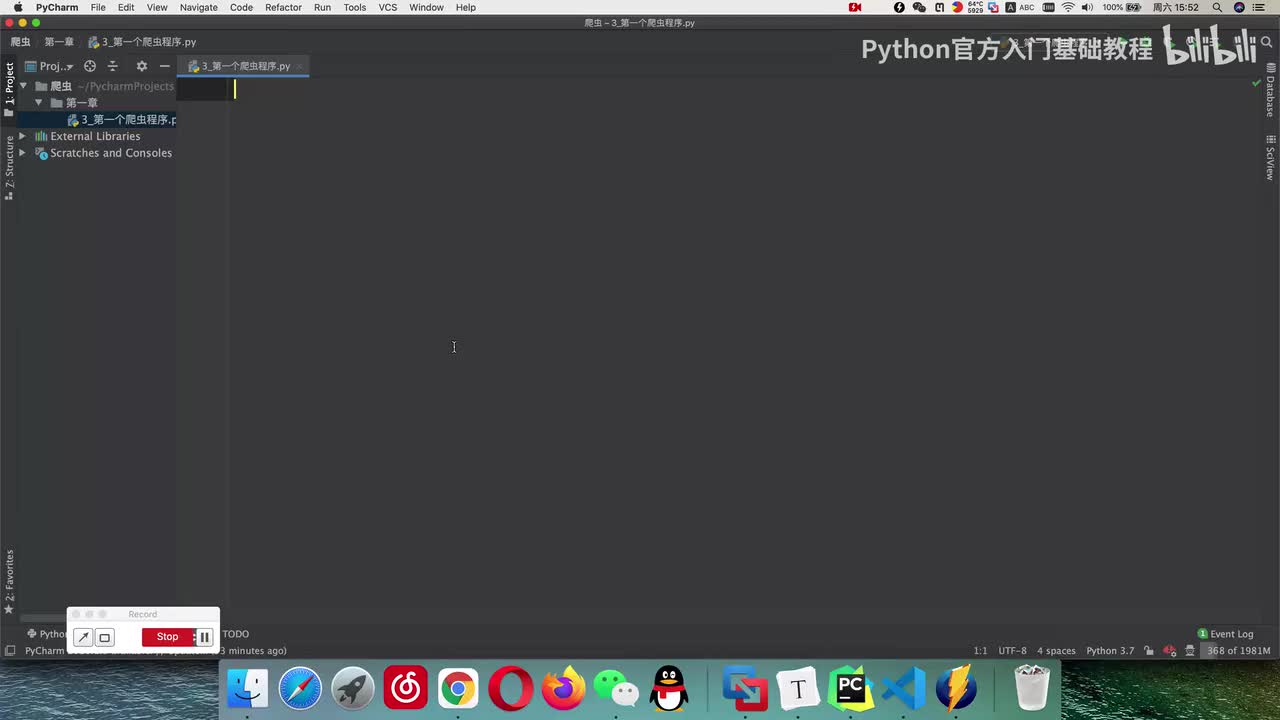Click the green inspection checkmark indicator
This screenshot has width=1280, height=720.
[1256, 83]
